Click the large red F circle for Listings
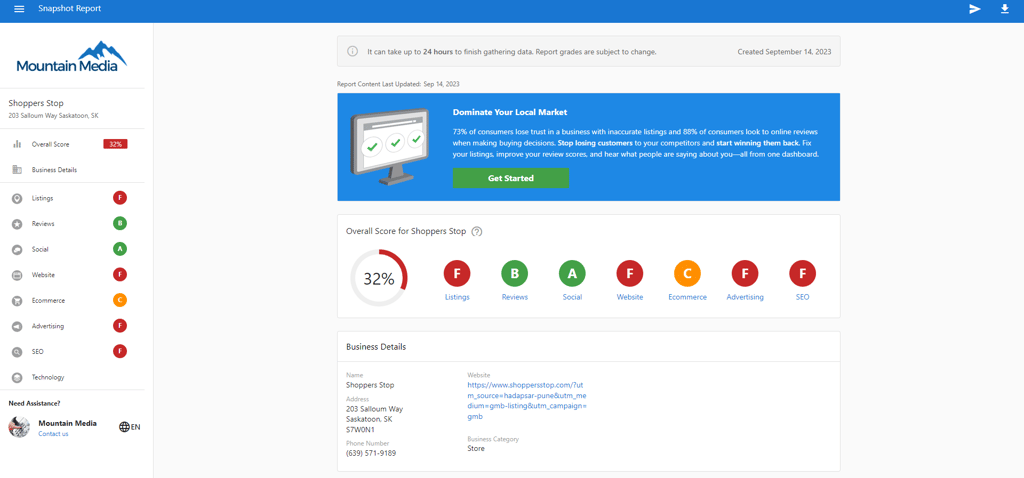Image resolution: width=1024 pixels, height=478 pixels. click(x=457, y=274)
